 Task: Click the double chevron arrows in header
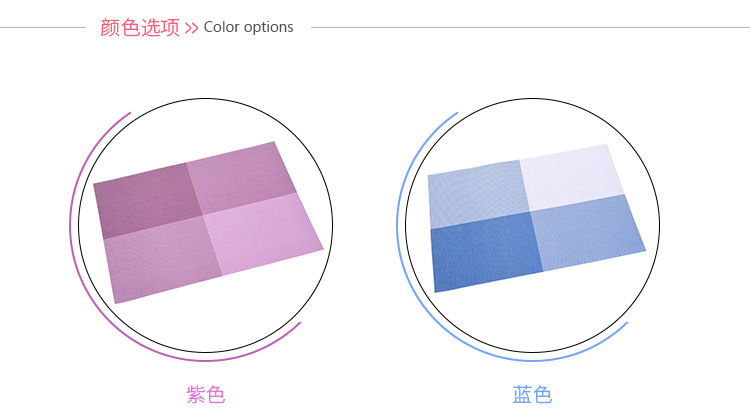tap(191, 28)
